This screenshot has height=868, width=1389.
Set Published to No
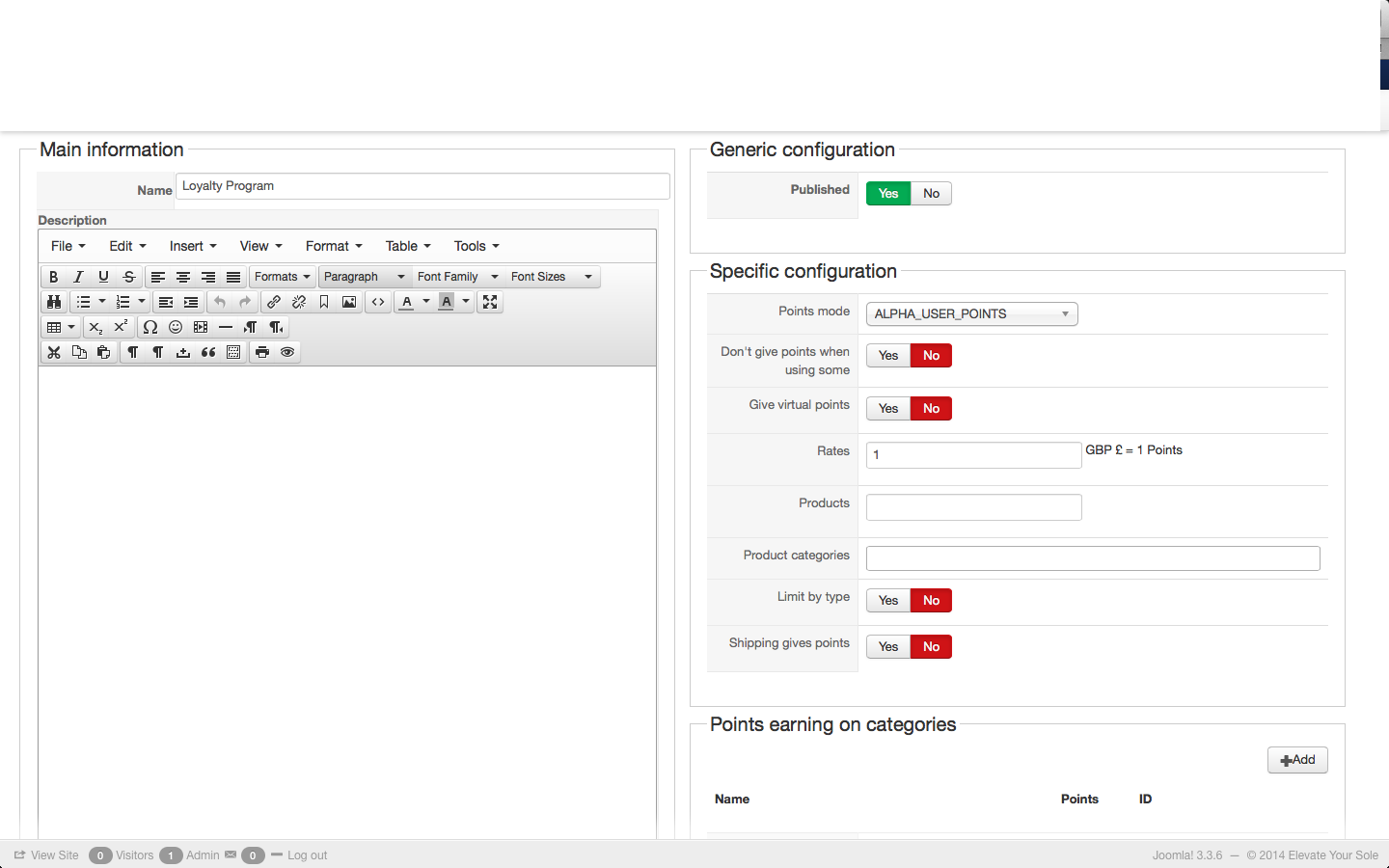(931, 194)
